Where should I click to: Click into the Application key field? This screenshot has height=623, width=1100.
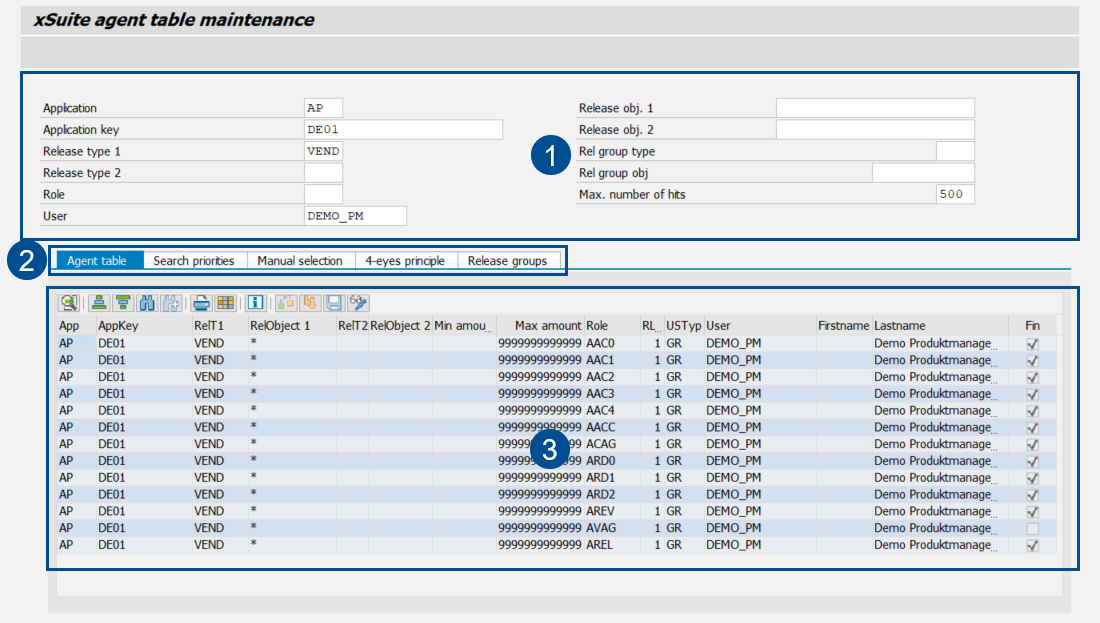pos(402,130)
